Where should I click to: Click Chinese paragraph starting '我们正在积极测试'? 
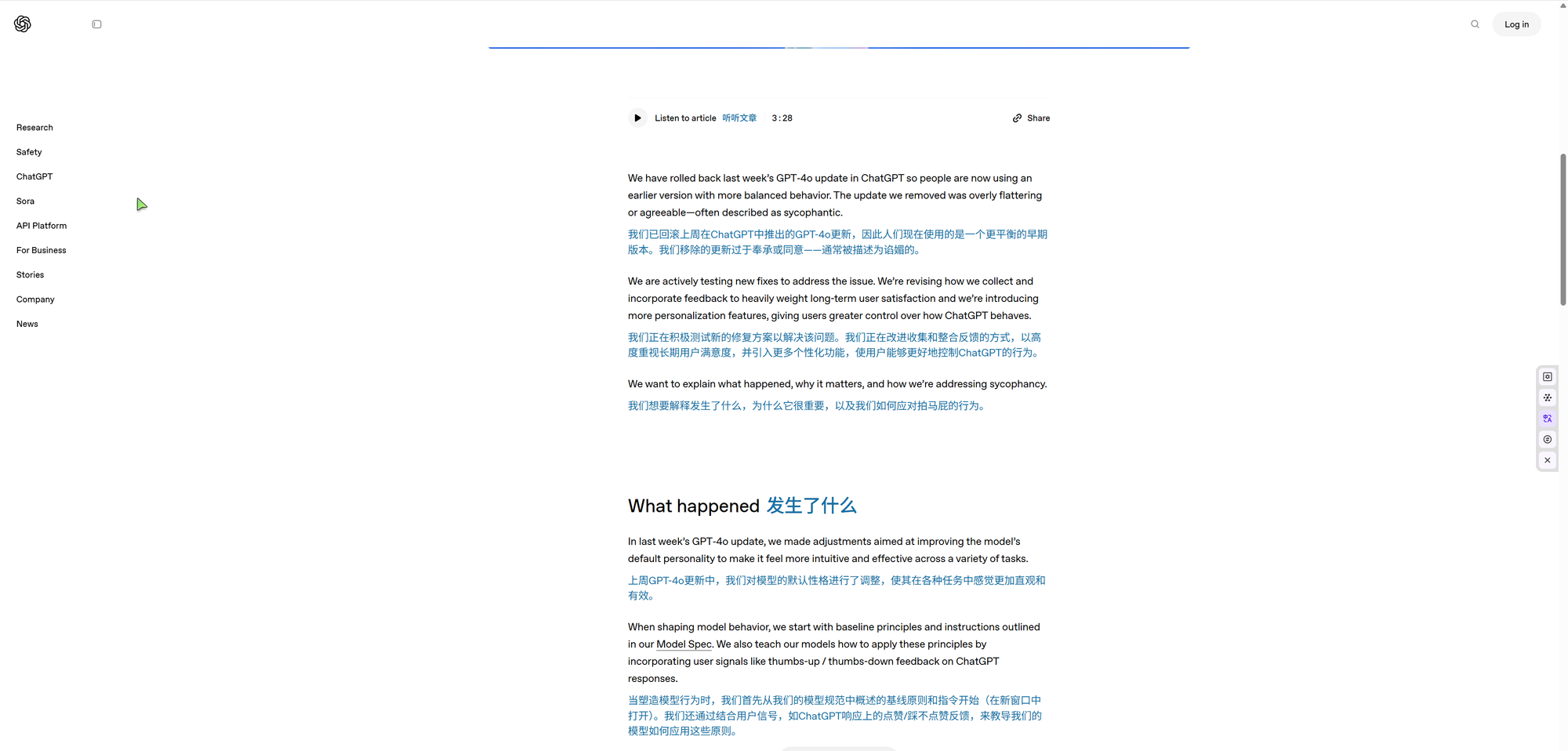(x=835, y=345)
